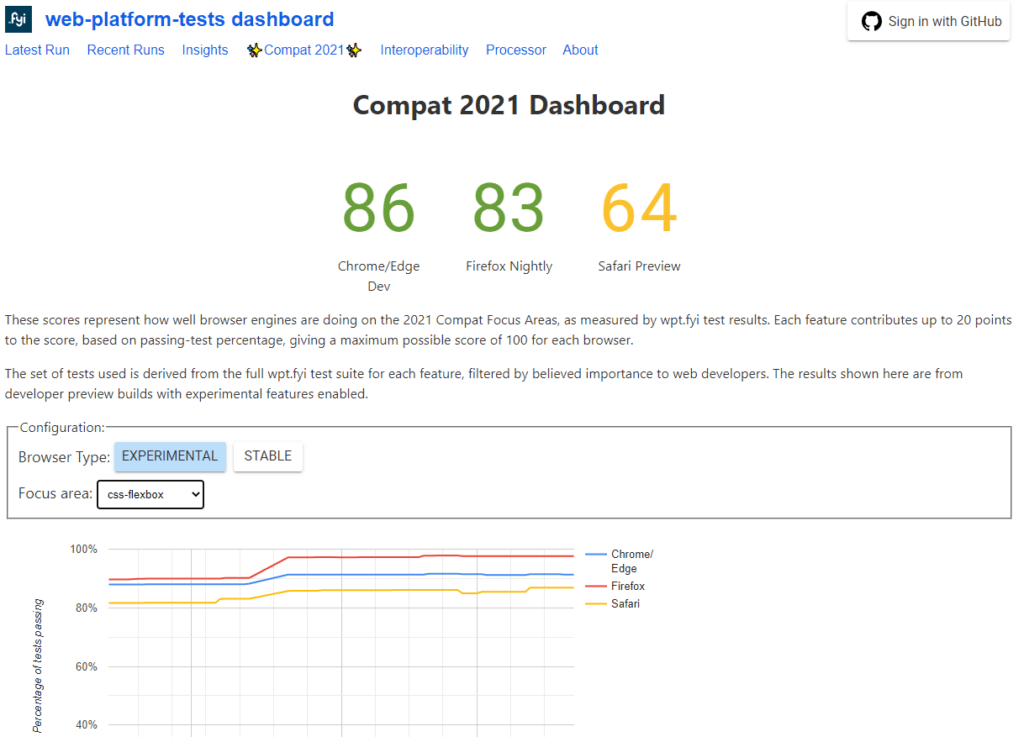Click the 60% axis label

click(86, 666)
